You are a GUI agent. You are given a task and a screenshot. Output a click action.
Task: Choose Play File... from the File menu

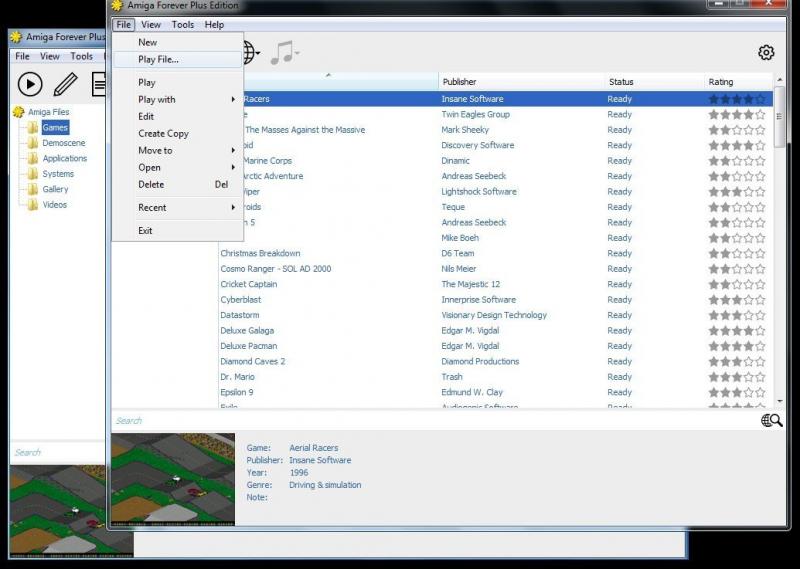[x=178, y=59]
